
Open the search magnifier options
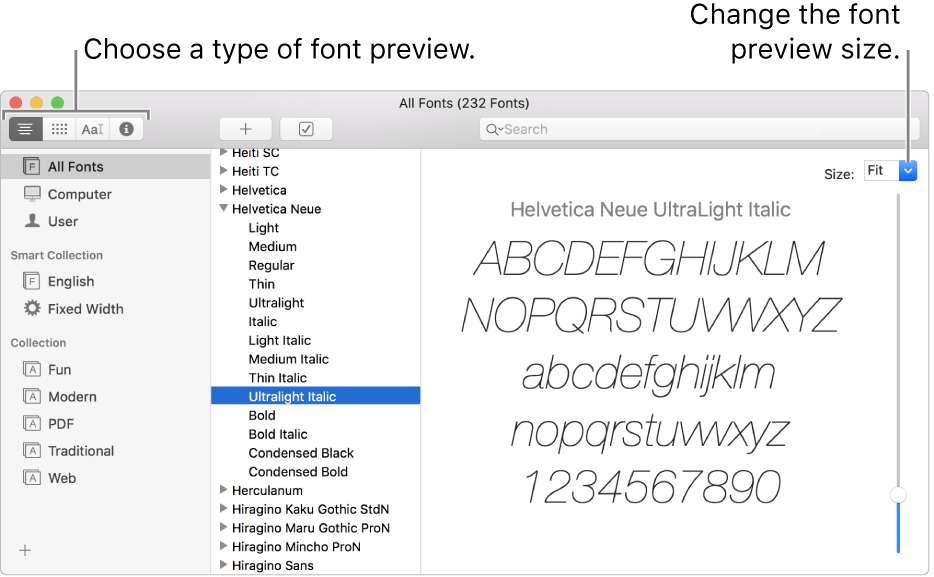[x=494, y=129]
